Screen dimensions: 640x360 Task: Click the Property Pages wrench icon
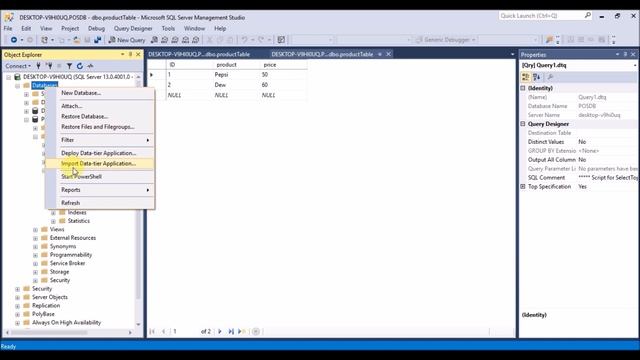[x=551, y=77]
